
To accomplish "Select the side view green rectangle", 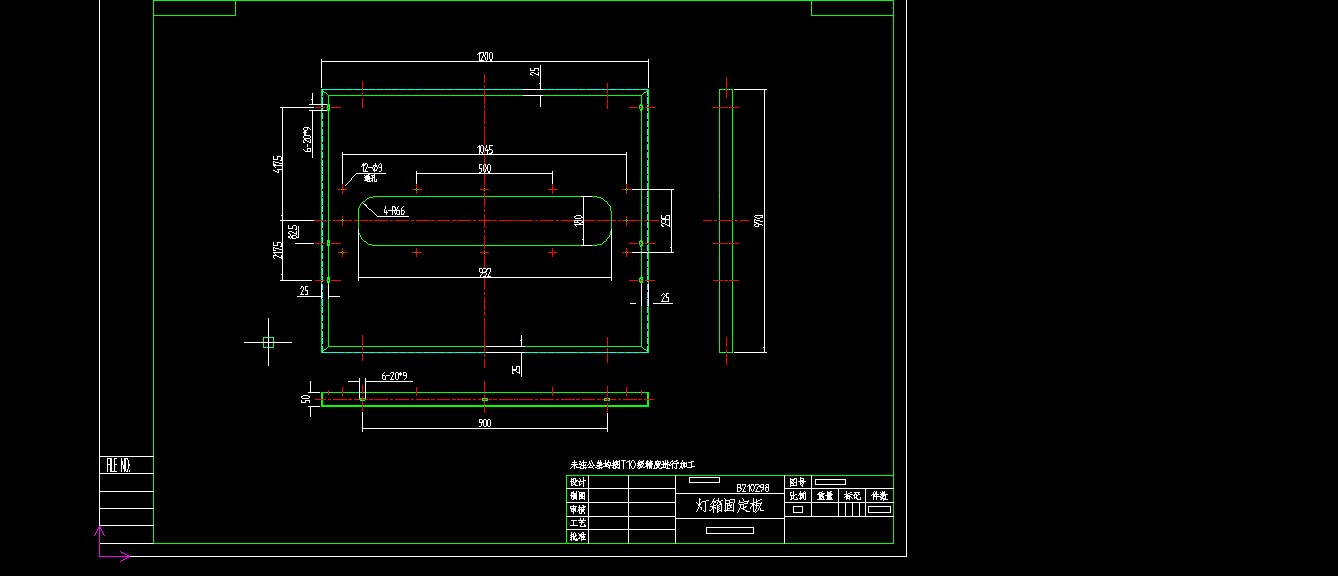I will [x=726, y=221].
